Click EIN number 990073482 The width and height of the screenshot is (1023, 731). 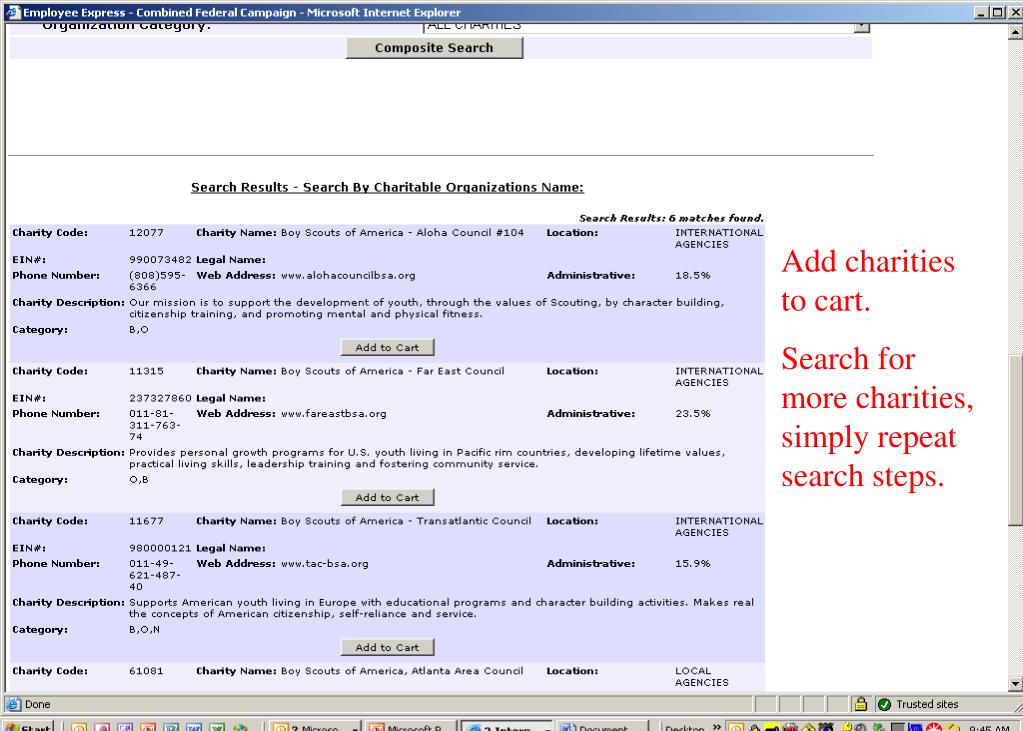click(x=160, y=260)
